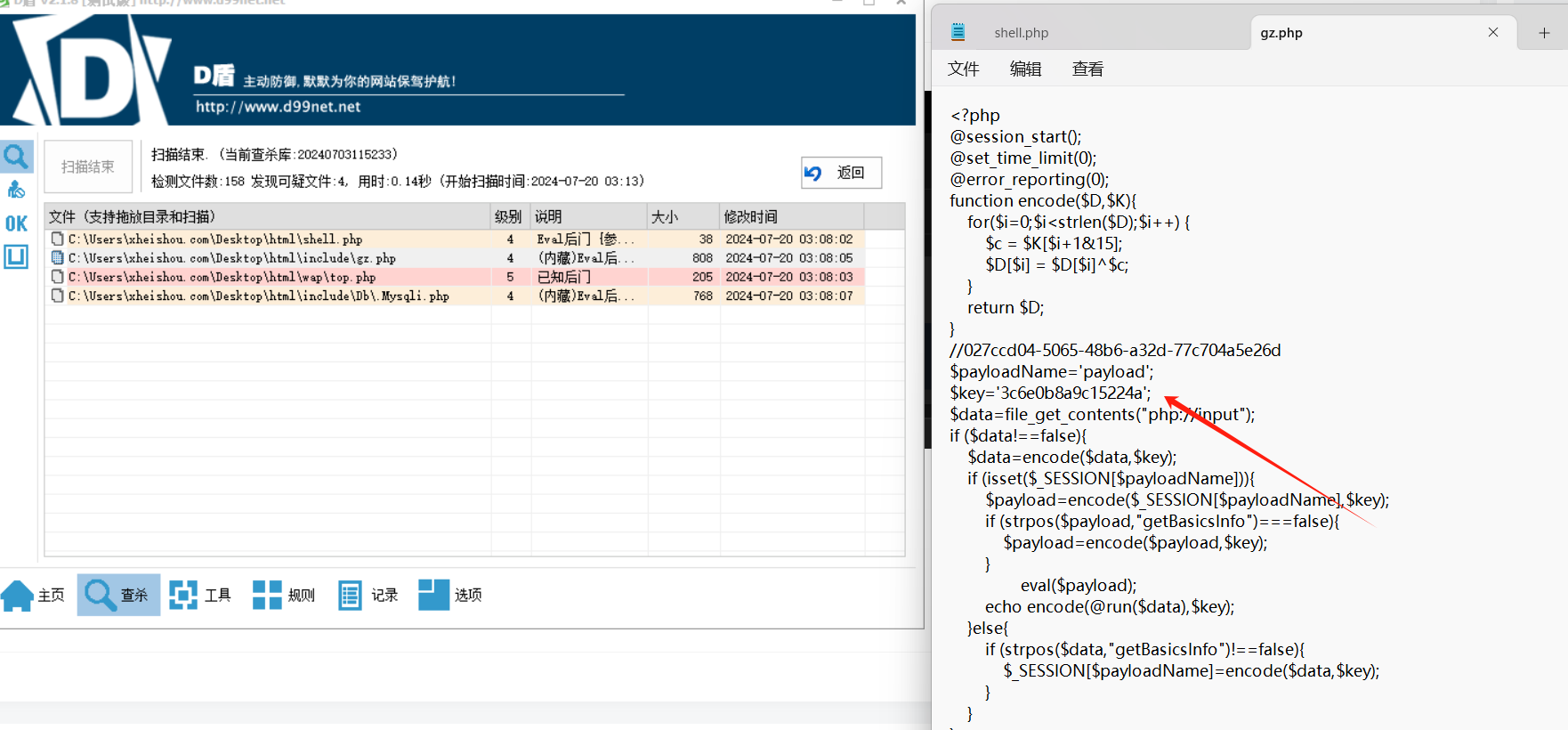Click the size value 205 cell
1568x730 pixels.
pyautogui.click(x=703, y=277)
